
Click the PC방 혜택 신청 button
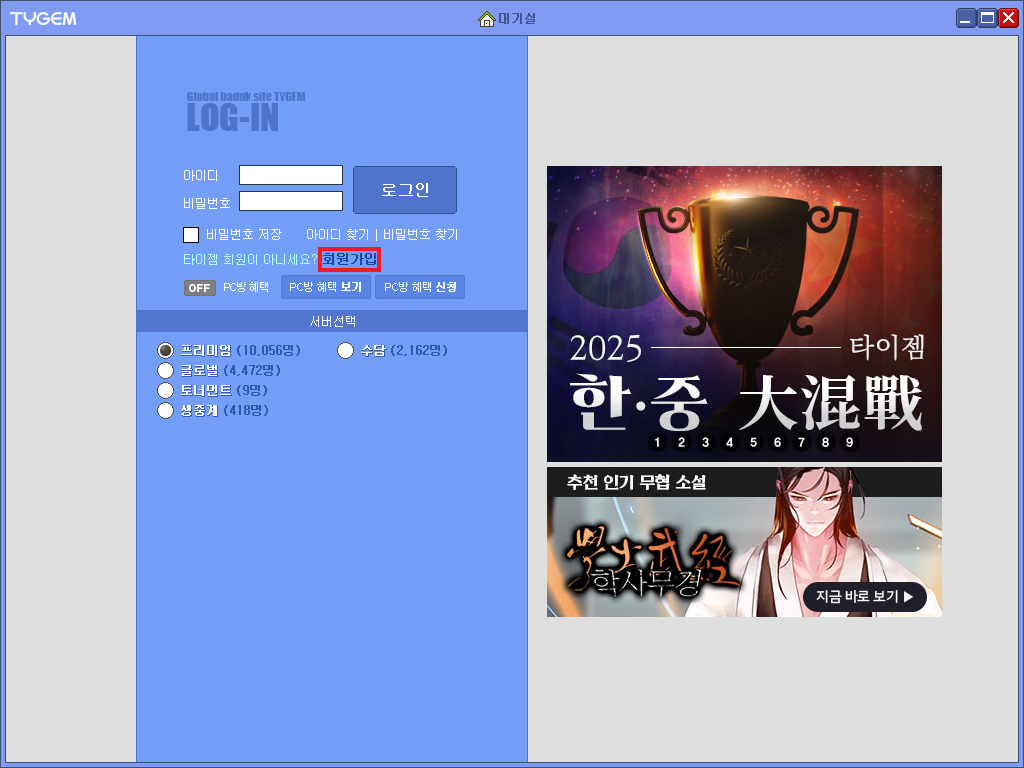[x=420, y=287]
